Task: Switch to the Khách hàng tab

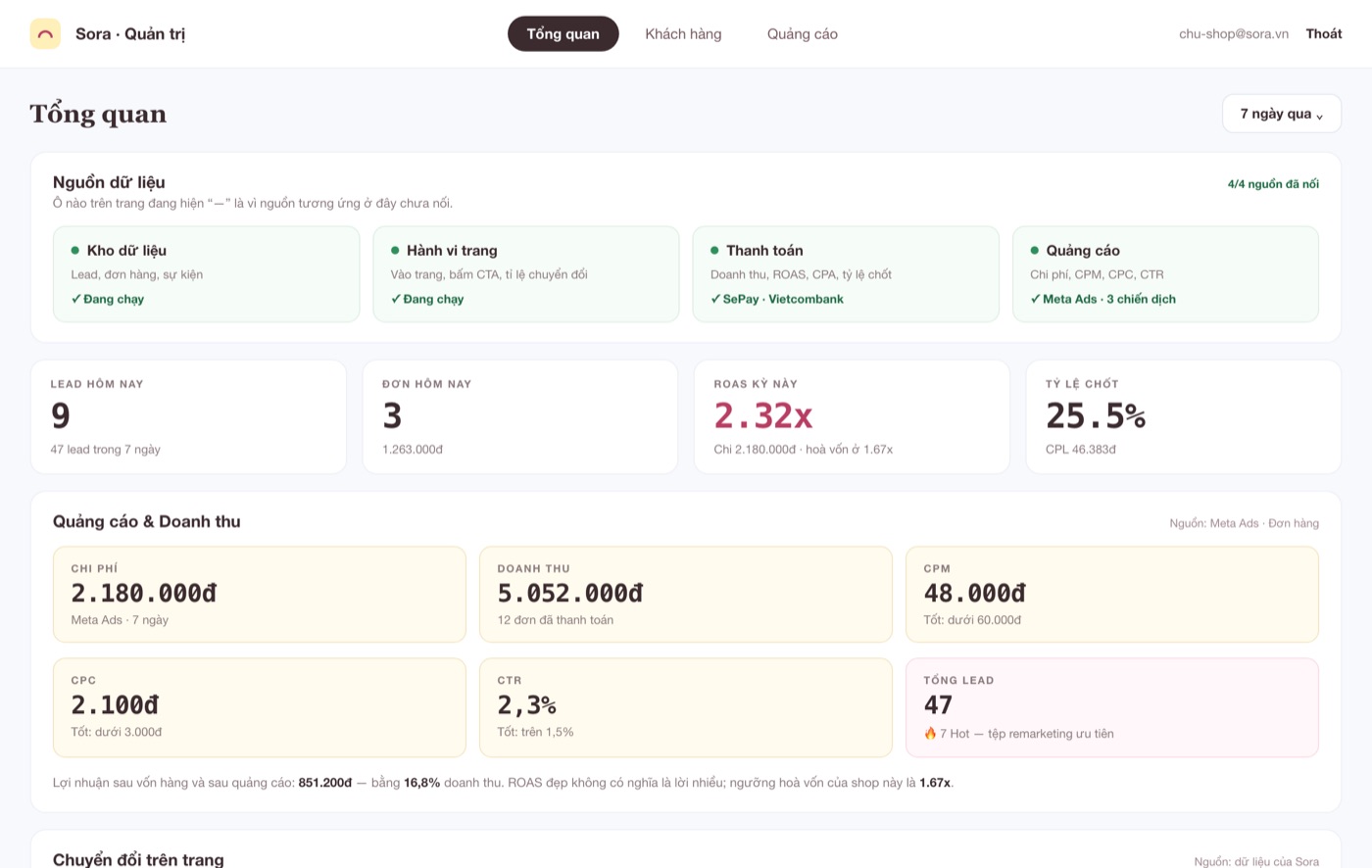Action: 683,34
